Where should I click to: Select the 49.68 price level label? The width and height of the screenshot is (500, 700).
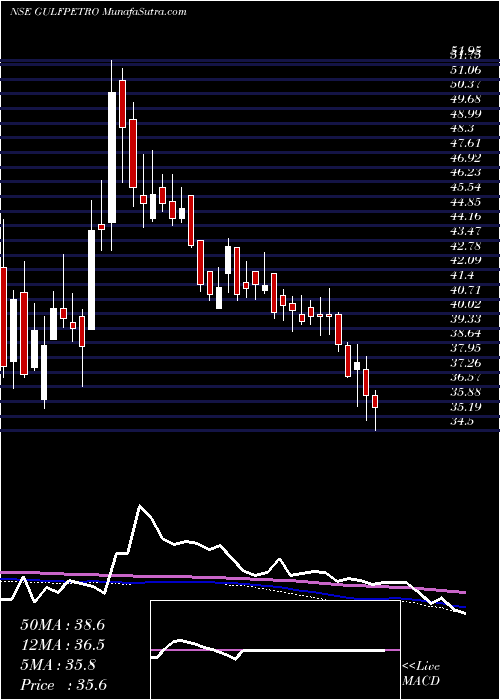tap(466, 99)
